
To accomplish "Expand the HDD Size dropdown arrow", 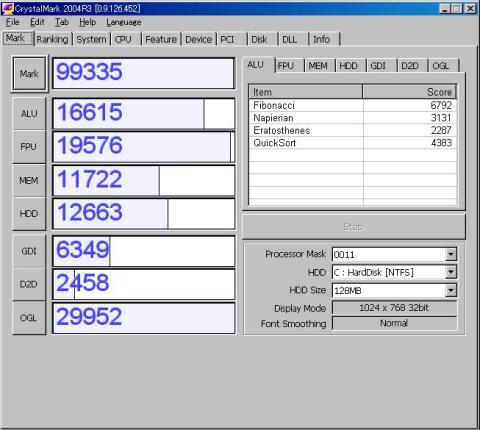I will (451, 290).
